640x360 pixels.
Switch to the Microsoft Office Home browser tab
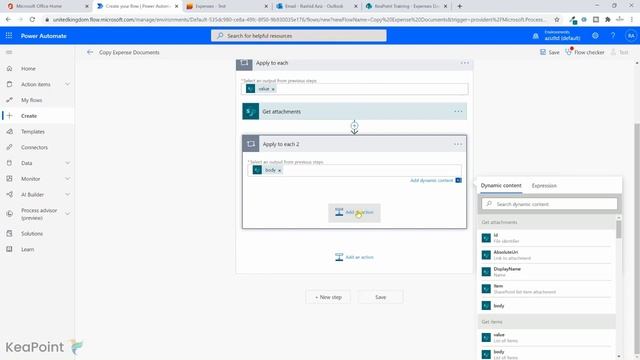(48, 6)
